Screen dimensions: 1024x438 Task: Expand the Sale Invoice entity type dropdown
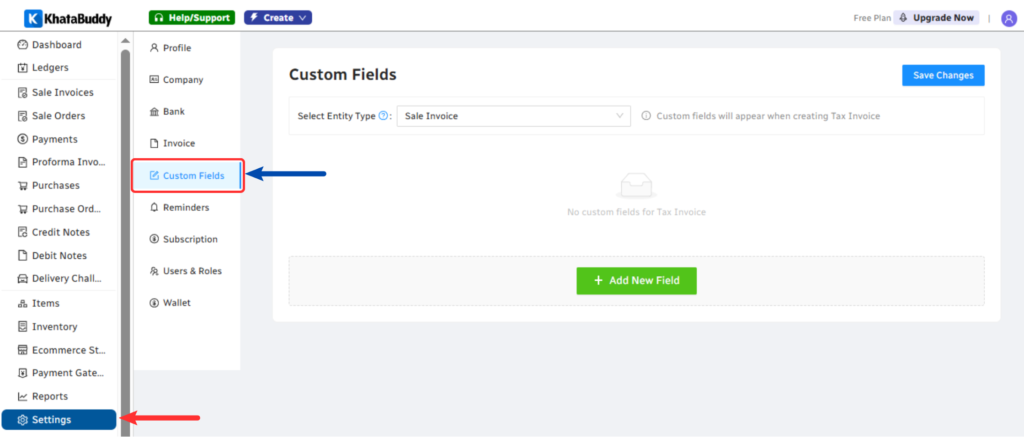513,116
